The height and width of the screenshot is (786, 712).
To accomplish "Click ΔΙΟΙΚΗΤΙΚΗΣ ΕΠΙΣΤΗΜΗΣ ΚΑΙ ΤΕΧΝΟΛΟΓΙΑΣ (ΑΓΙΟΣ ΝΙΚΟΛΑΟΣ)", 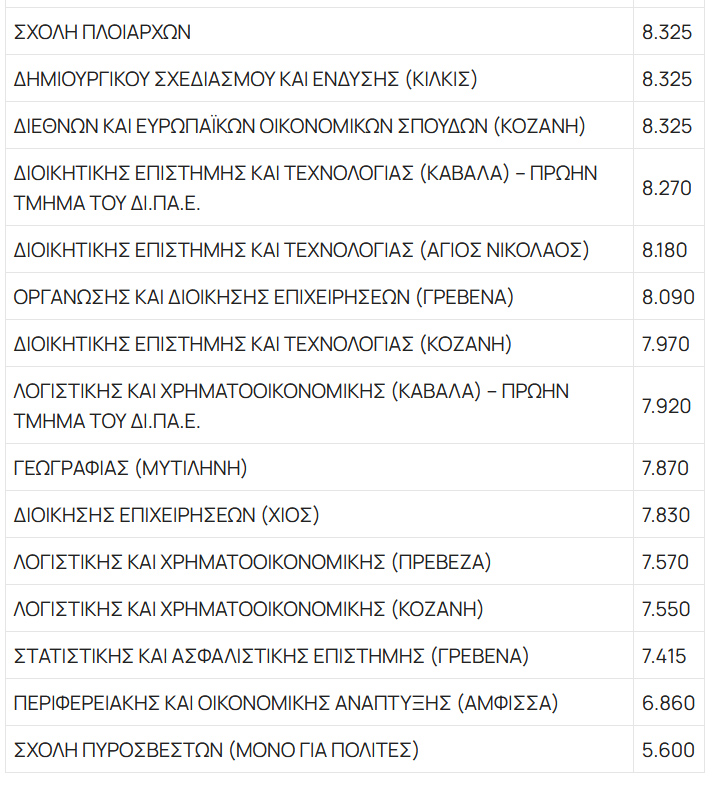I will tap(302, 250).
